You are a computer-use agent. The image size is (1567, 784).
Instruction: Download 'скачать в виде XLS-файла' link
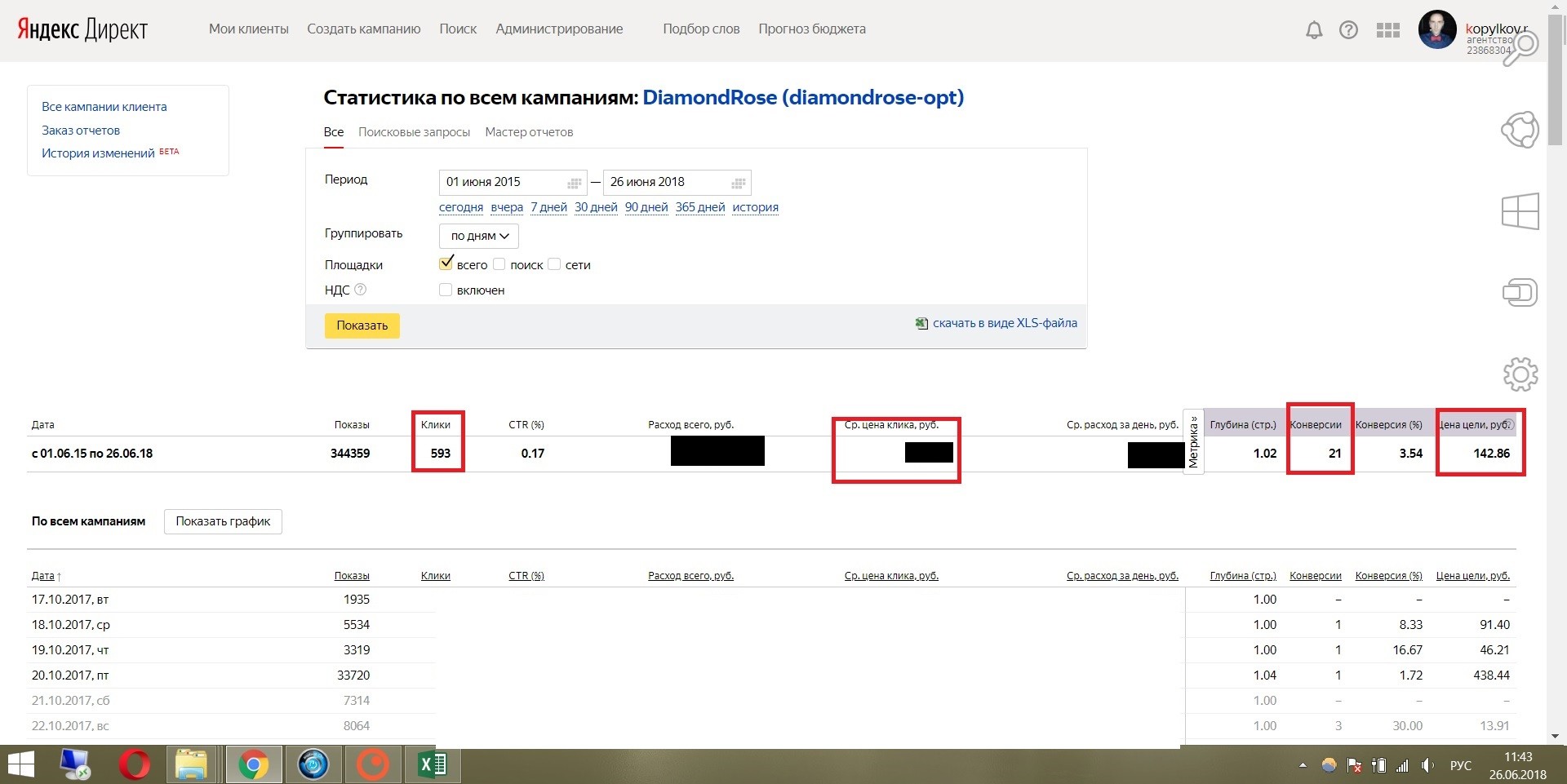1005,323
